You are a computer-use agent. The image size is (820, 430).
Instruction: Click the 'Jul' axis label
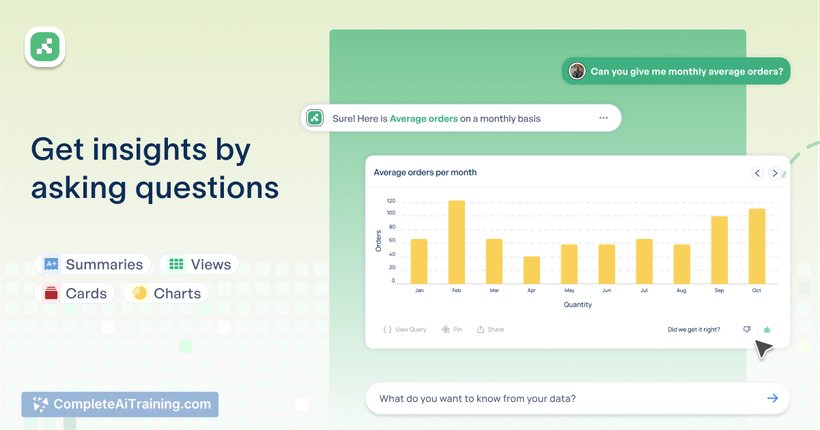pos(644,290)
